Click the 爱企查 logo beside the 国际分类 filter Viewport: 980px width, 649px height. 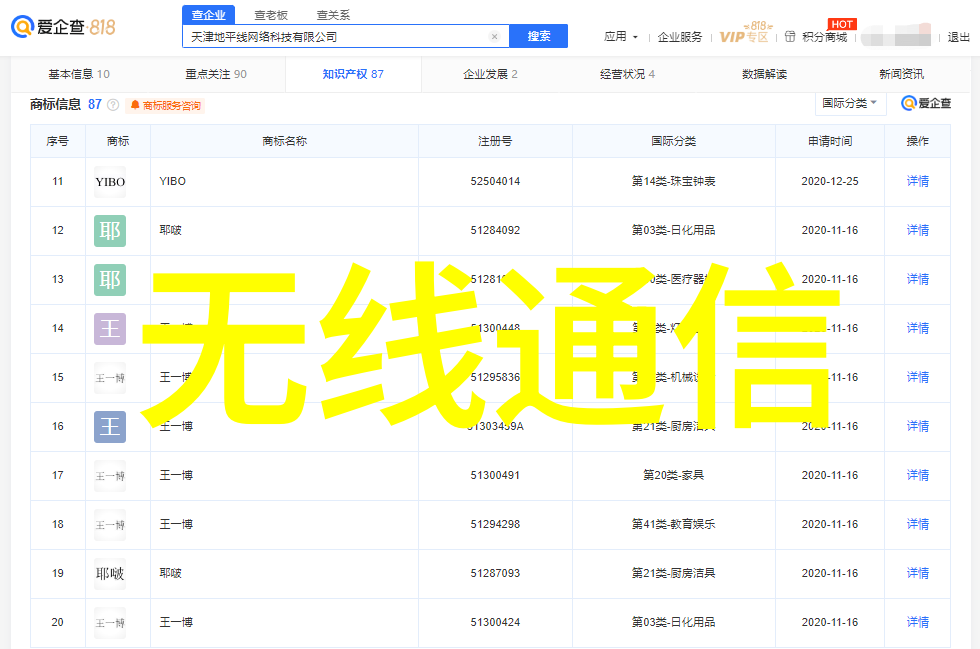pos(926,103)
